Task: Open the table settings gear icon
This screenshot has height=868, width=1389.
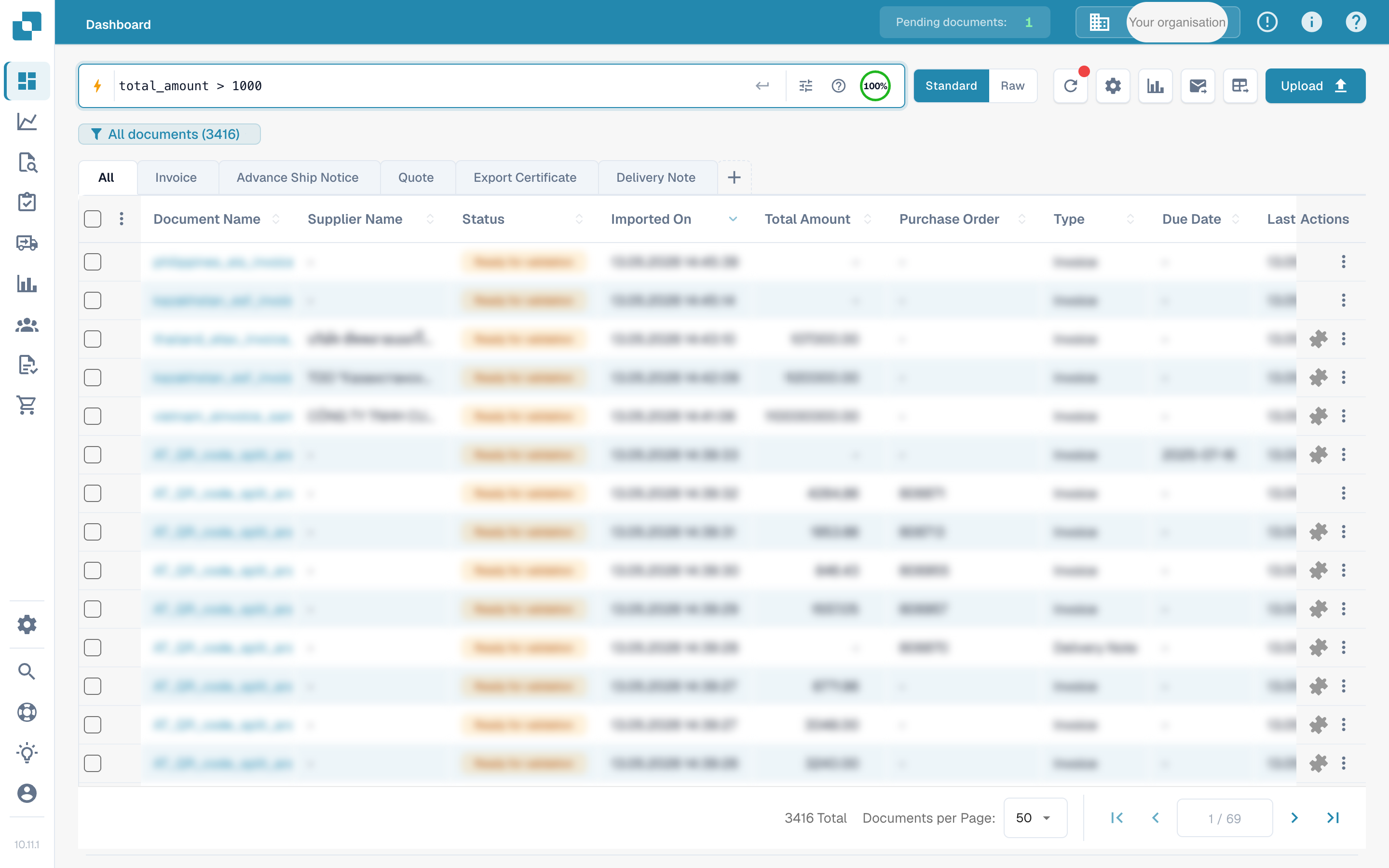Action: (x=1113, y=85)
